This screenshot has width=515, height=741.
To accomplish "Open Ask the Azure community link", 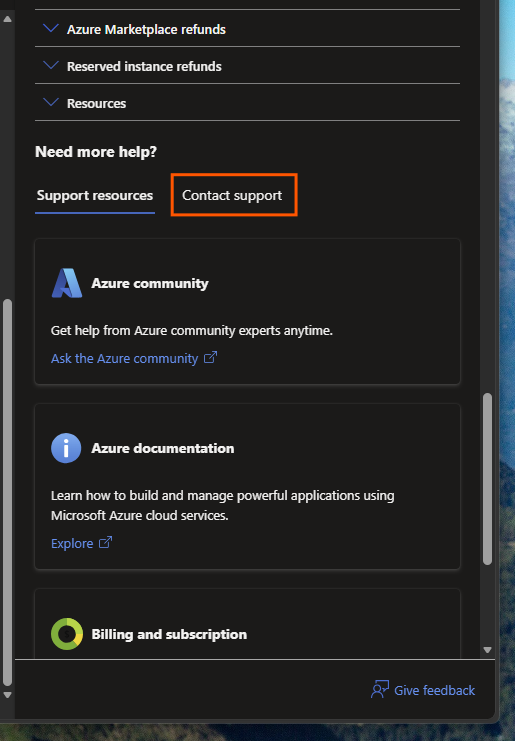I will (x=124, y=359).
